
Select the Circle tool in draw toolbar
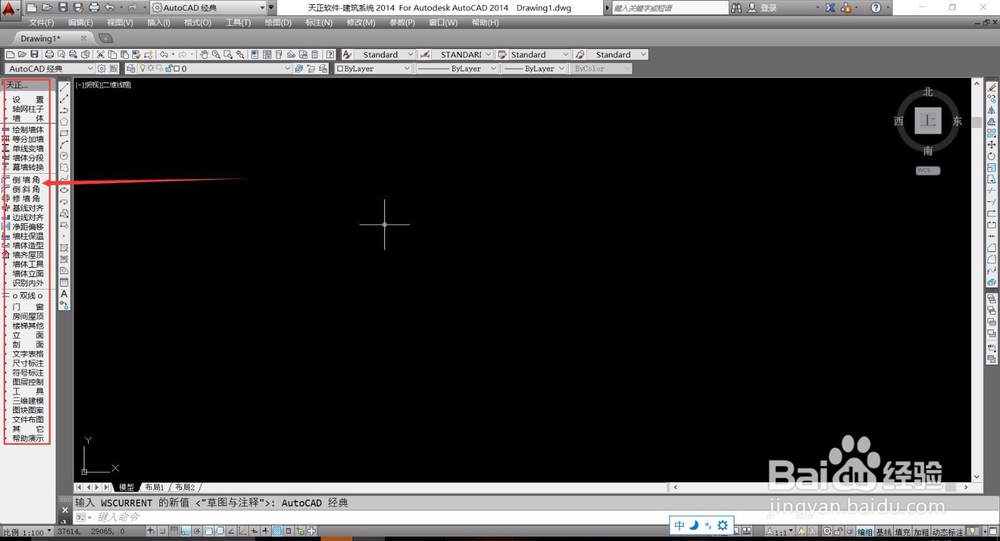pos(64,156)
